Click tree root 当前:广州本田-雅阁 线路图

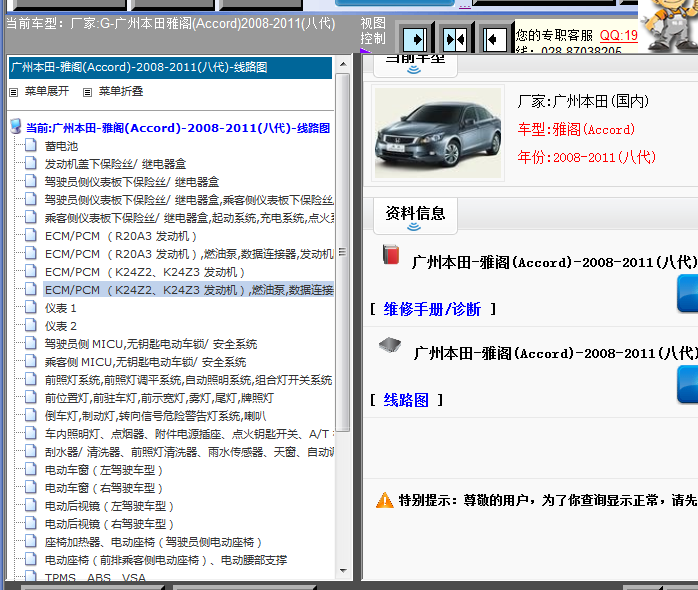pyautogui.click(x=178, y=128)
